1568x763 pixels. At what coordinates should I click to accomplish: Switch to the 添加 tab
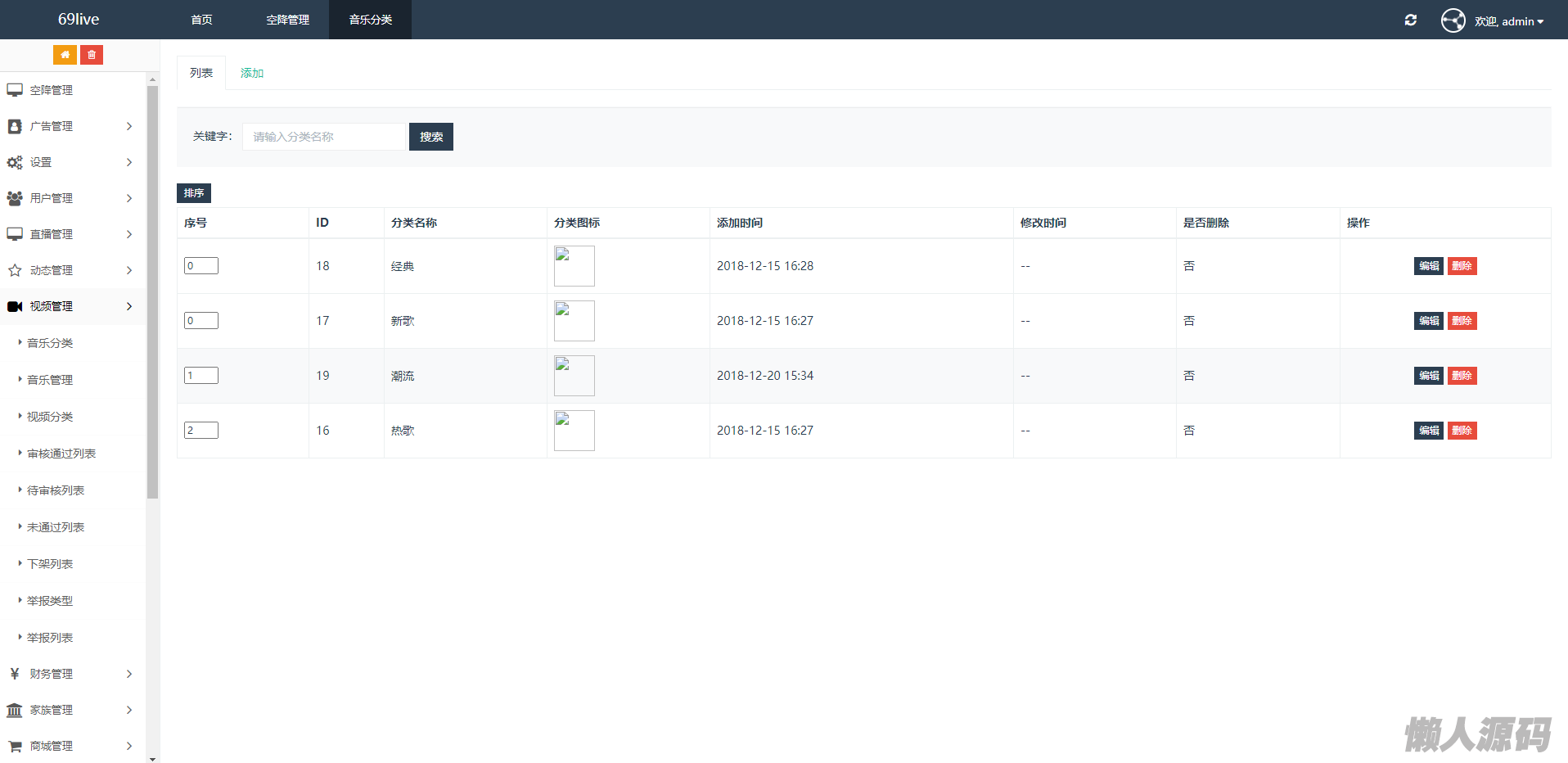pos(251,73)
